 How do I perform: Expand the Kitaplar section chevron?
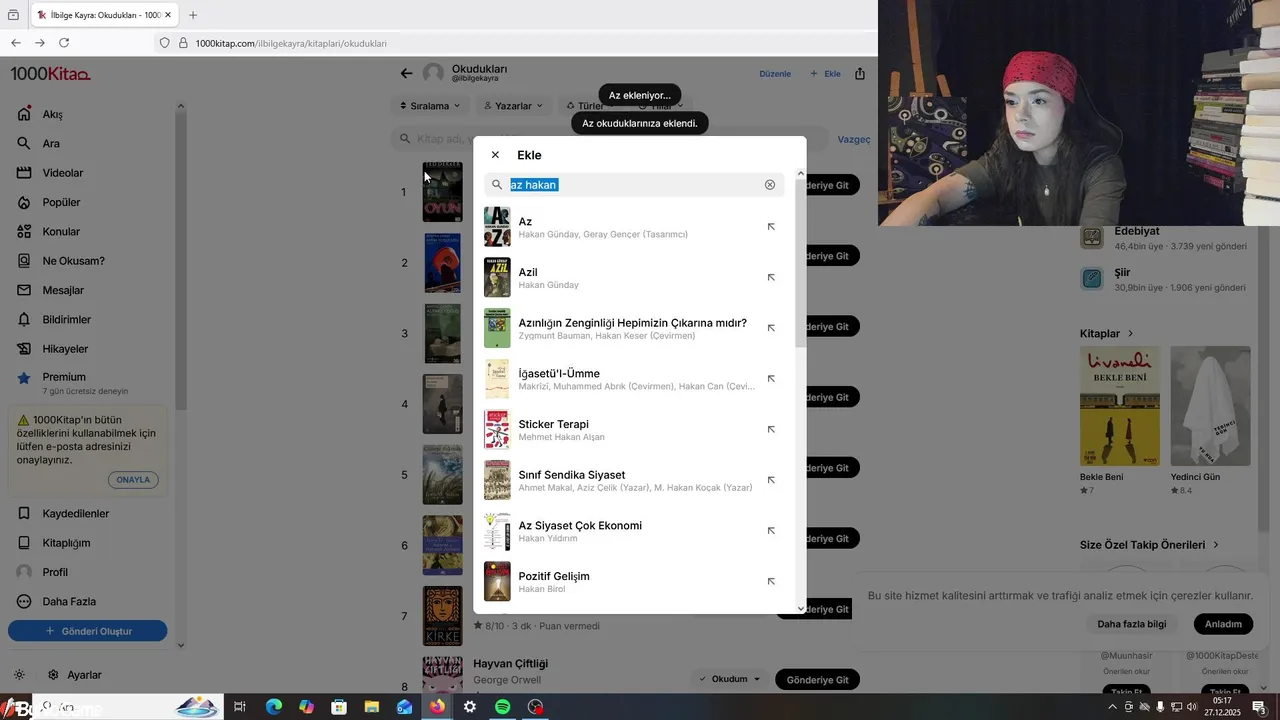pyautogui.click(x=1131, y=333)
